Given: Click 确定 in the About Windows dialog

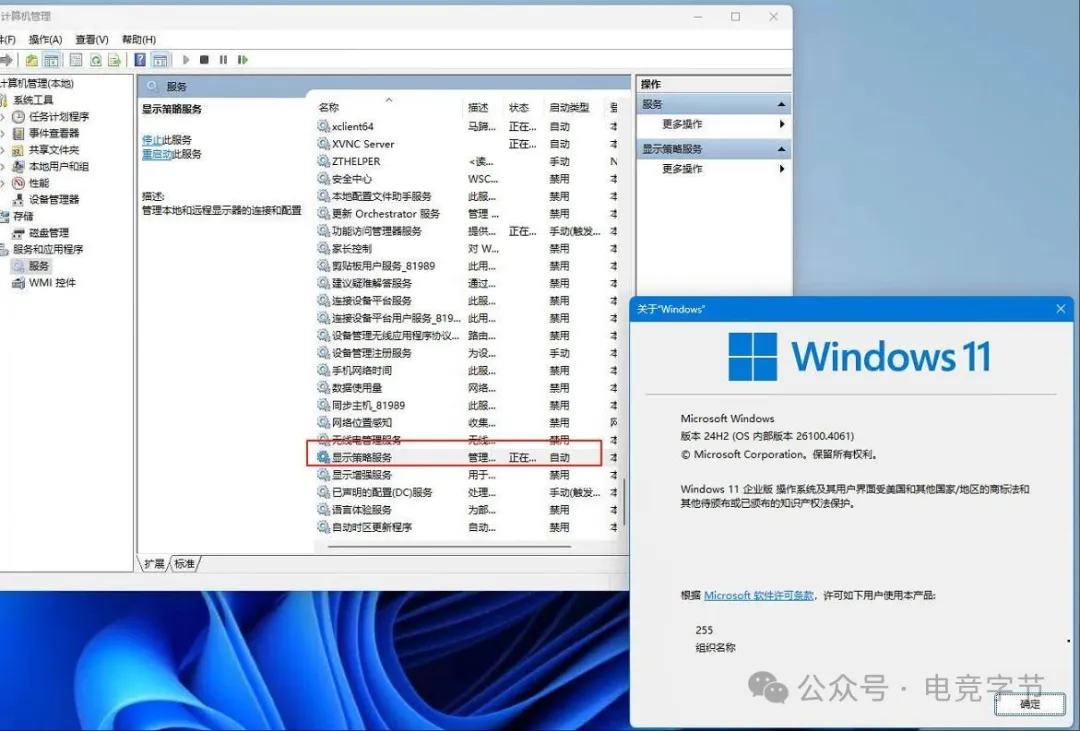Looking at the screenshot, I should click(x=1030, y=703).
